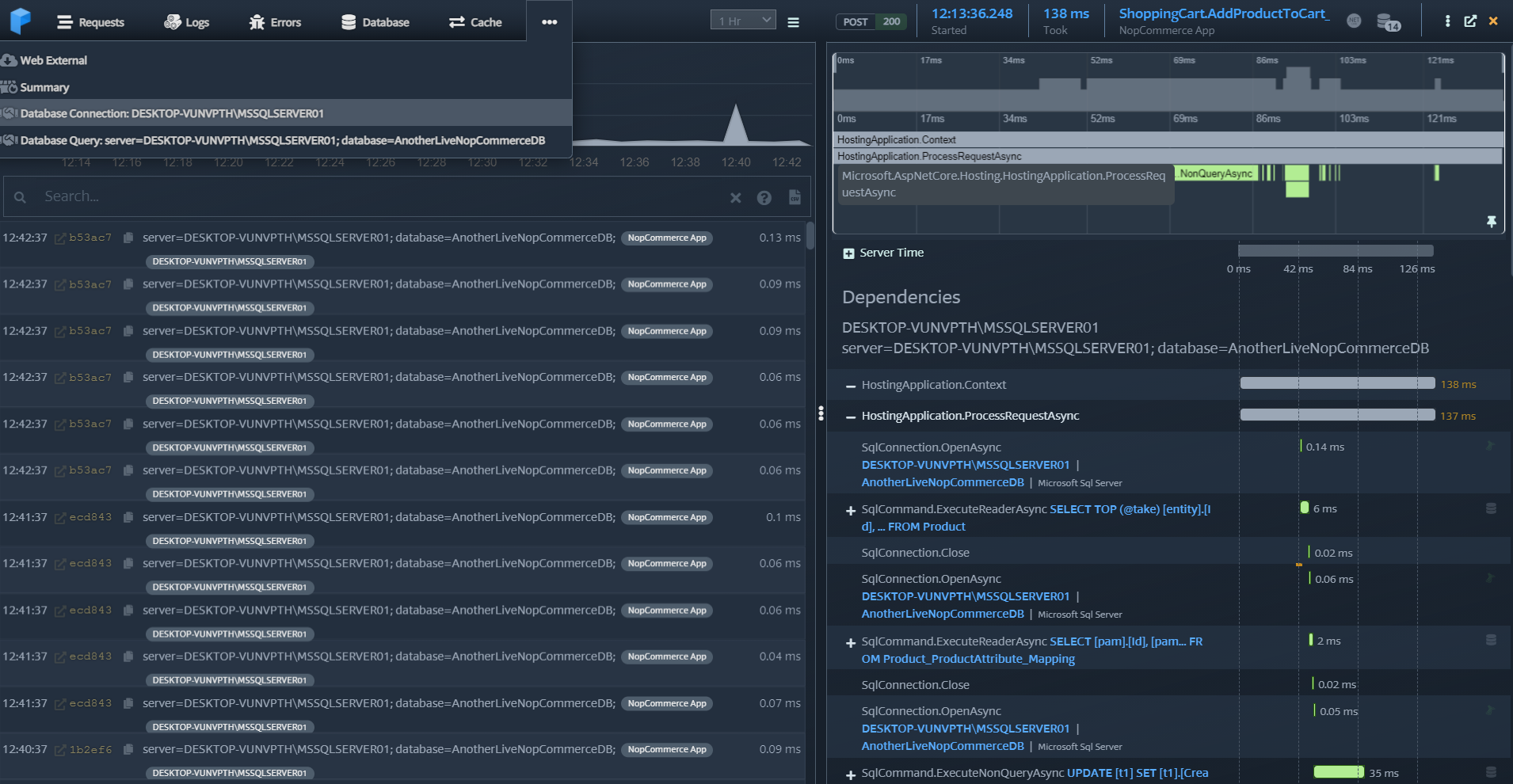Open the Errors view
This screenshot has width=1513, height=784.
[275, 22]
